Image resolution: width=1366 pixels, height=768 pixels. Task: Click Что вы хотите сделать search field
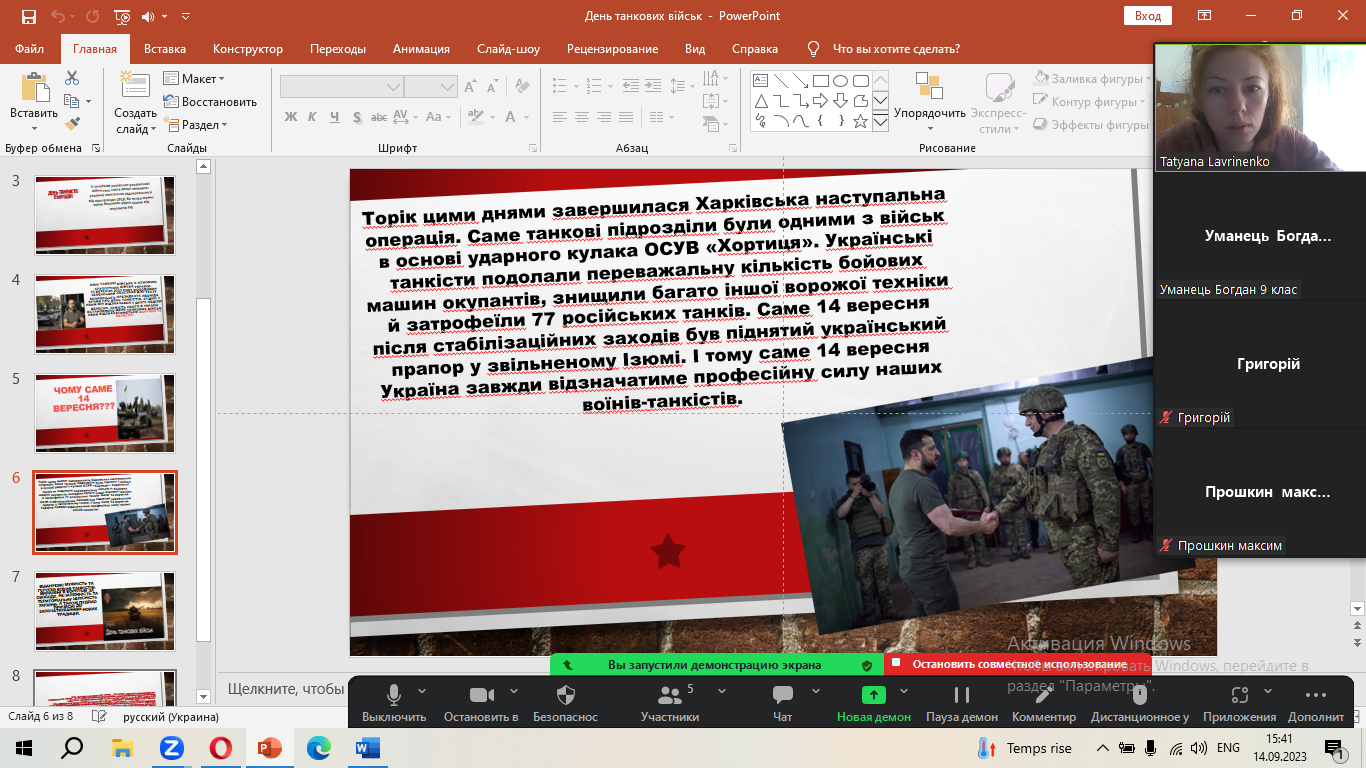coord(896,49)
